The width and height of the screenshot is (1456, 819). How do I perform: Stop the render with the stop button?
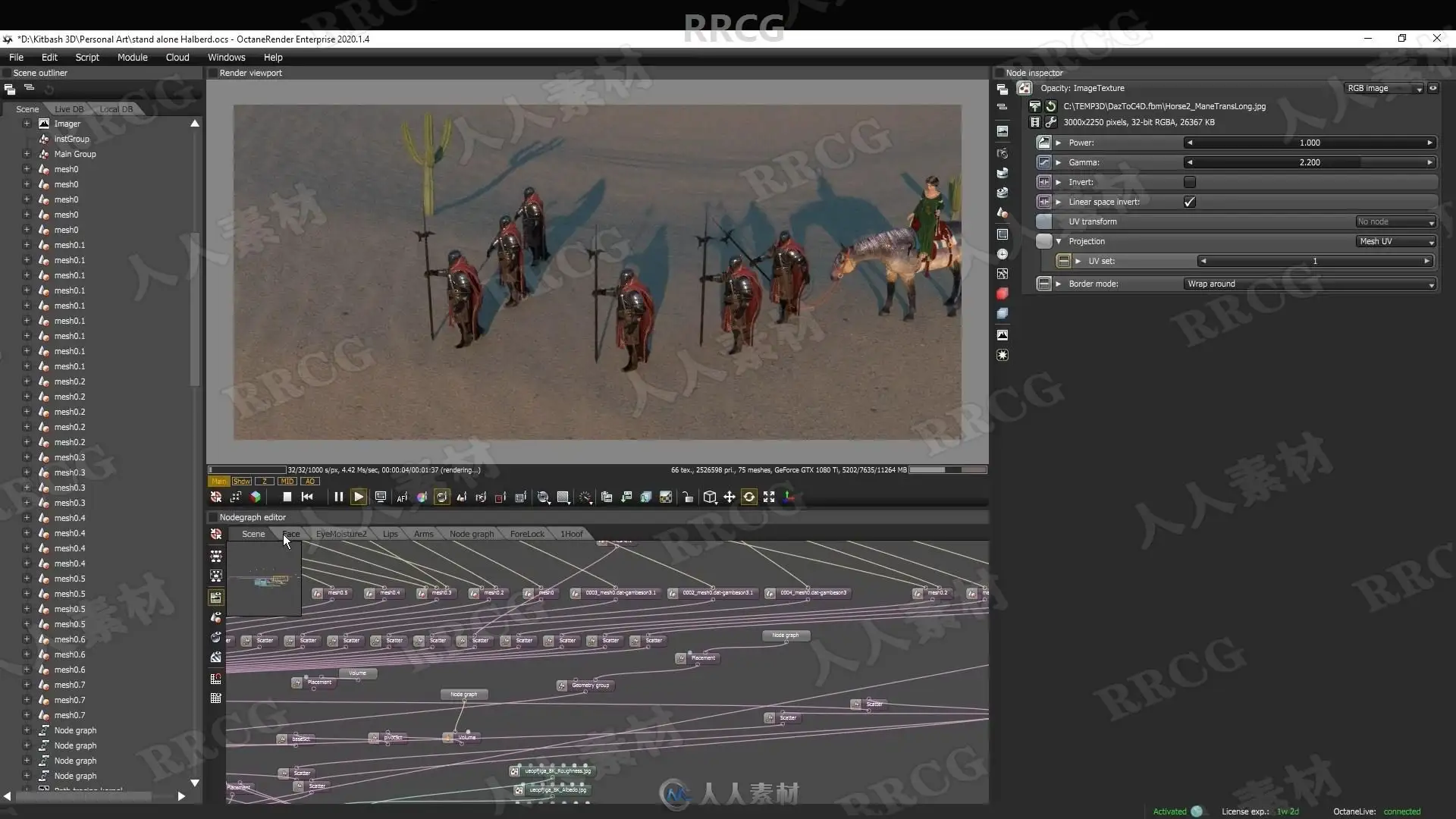[x=287, y=497]
